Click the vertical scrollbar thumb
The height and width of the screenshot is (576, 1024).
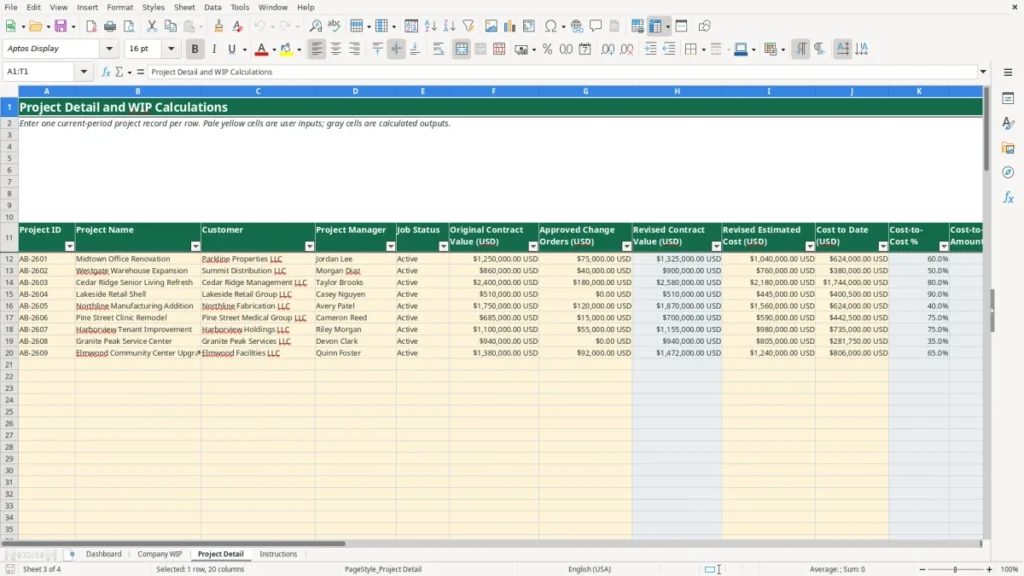click(x=986, y=129)
